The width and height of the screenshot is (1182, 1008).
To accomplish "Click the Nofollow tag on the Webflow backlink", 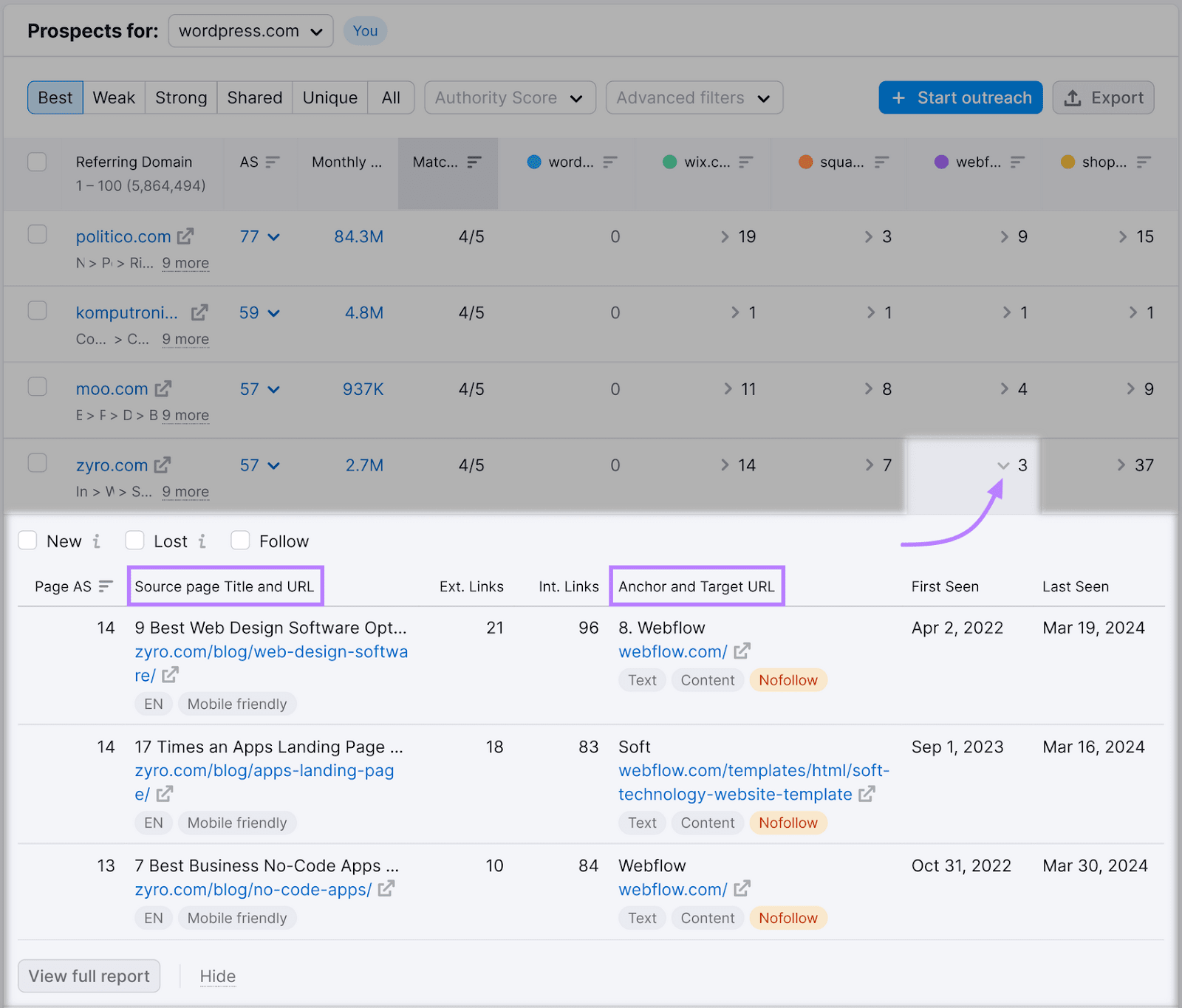I will 788,679.
